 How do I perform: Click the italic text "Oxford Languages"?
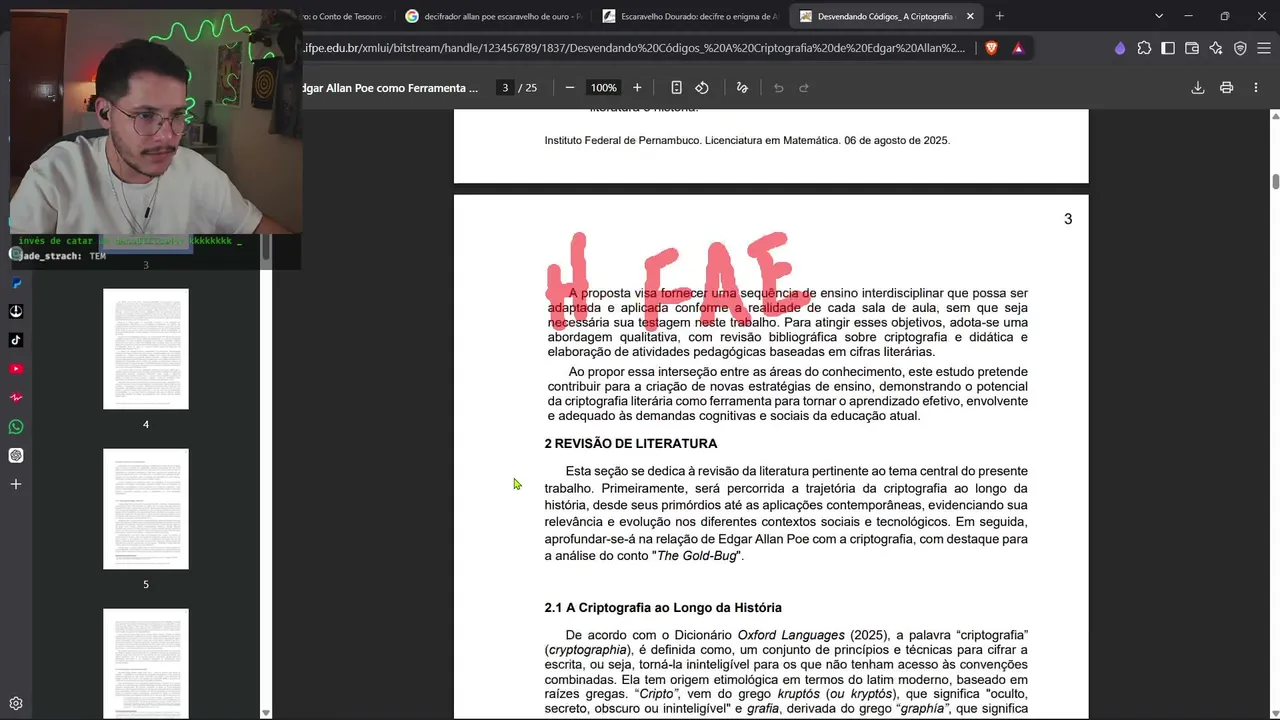pyautogui.click(x=791, y=636)
